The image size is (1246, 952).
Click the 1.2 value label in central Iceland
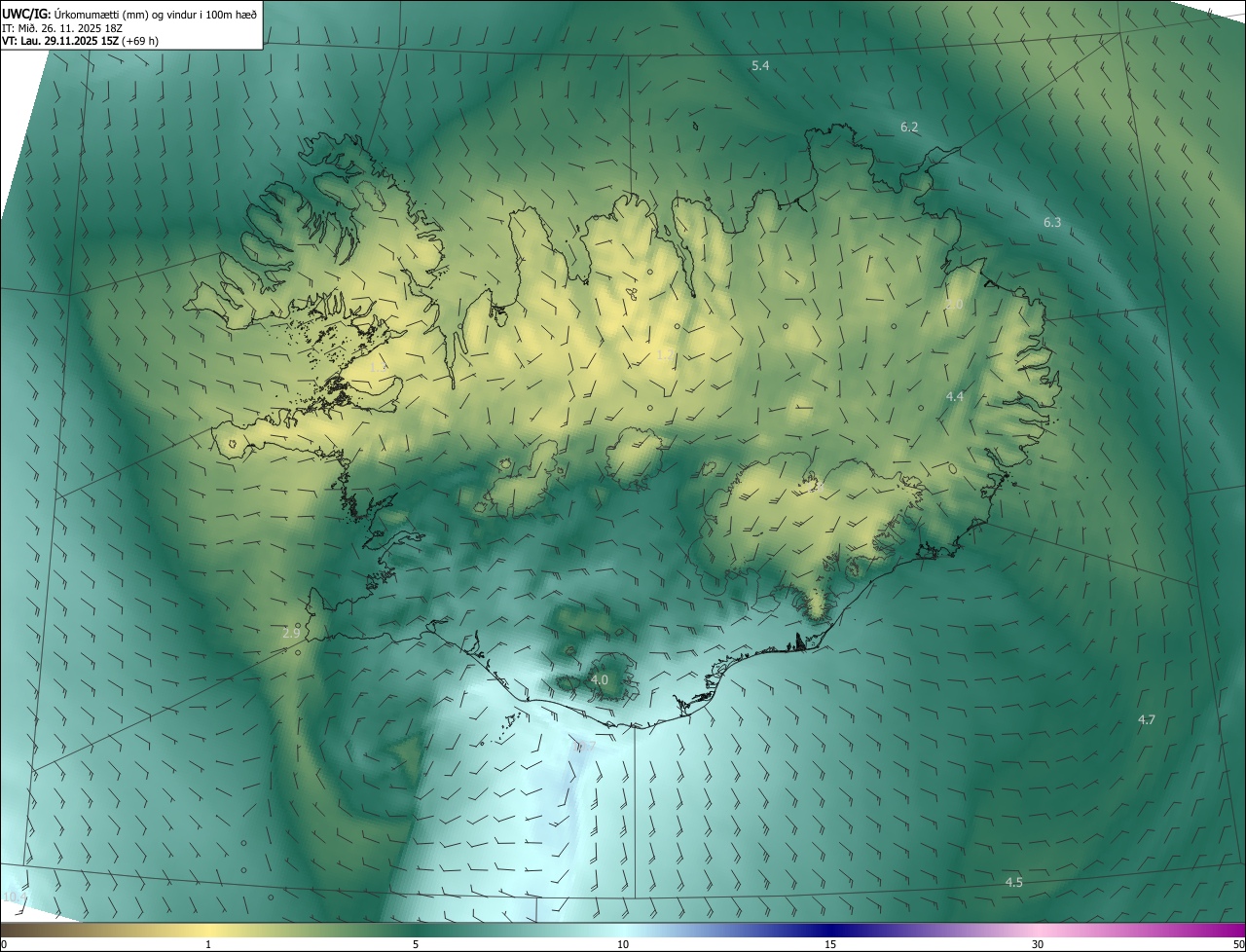point(665,354)
